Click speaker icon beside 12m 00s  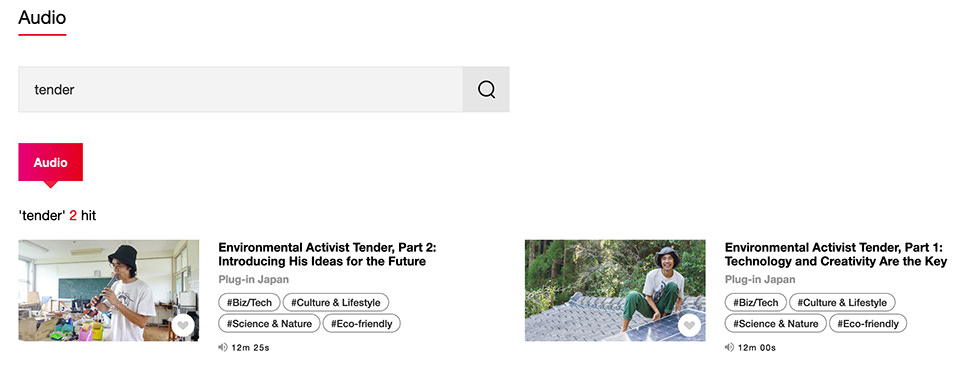[729, 348]
